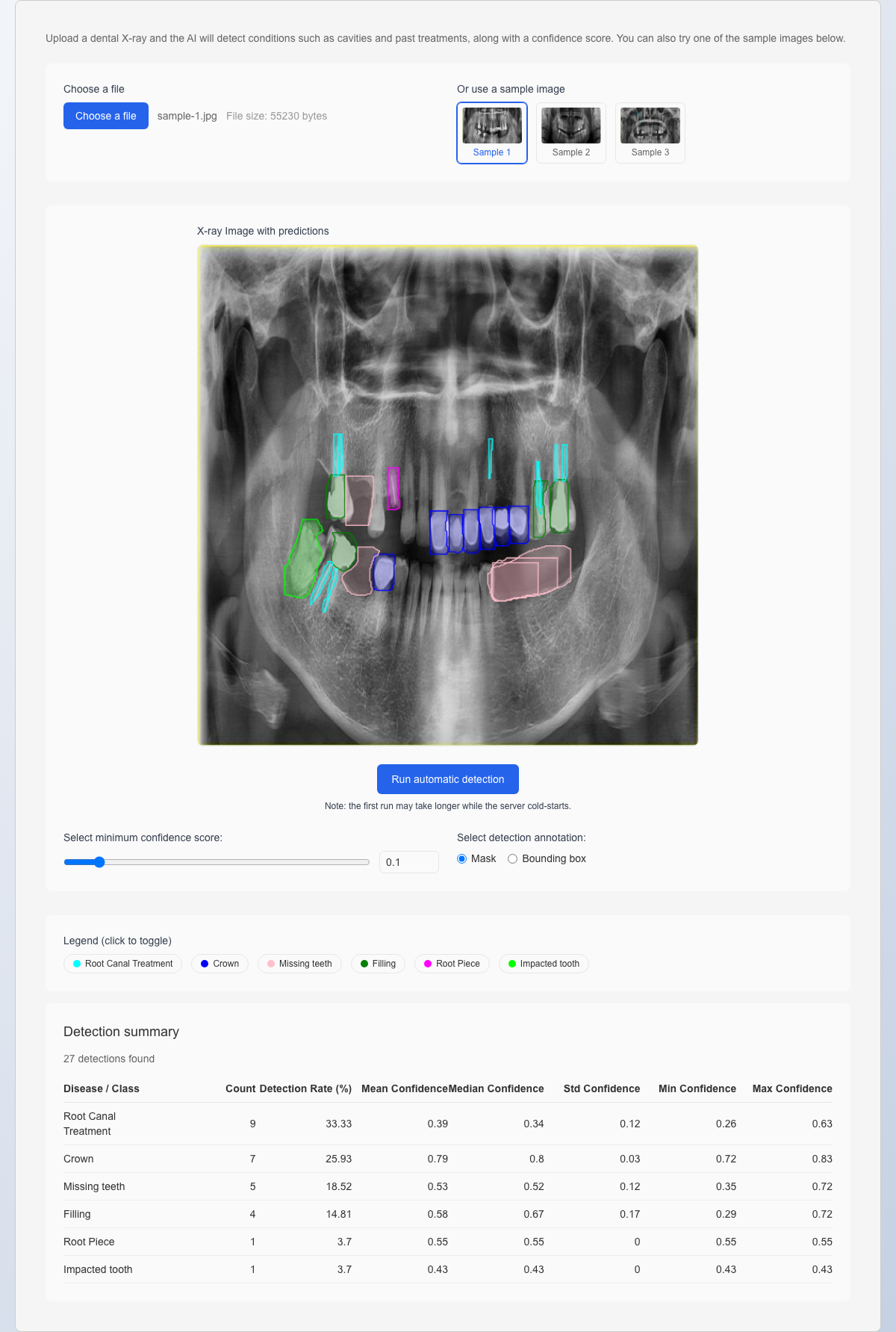Click the Count column header
Screen dimensions: 896x1332
pos(240,1088)
